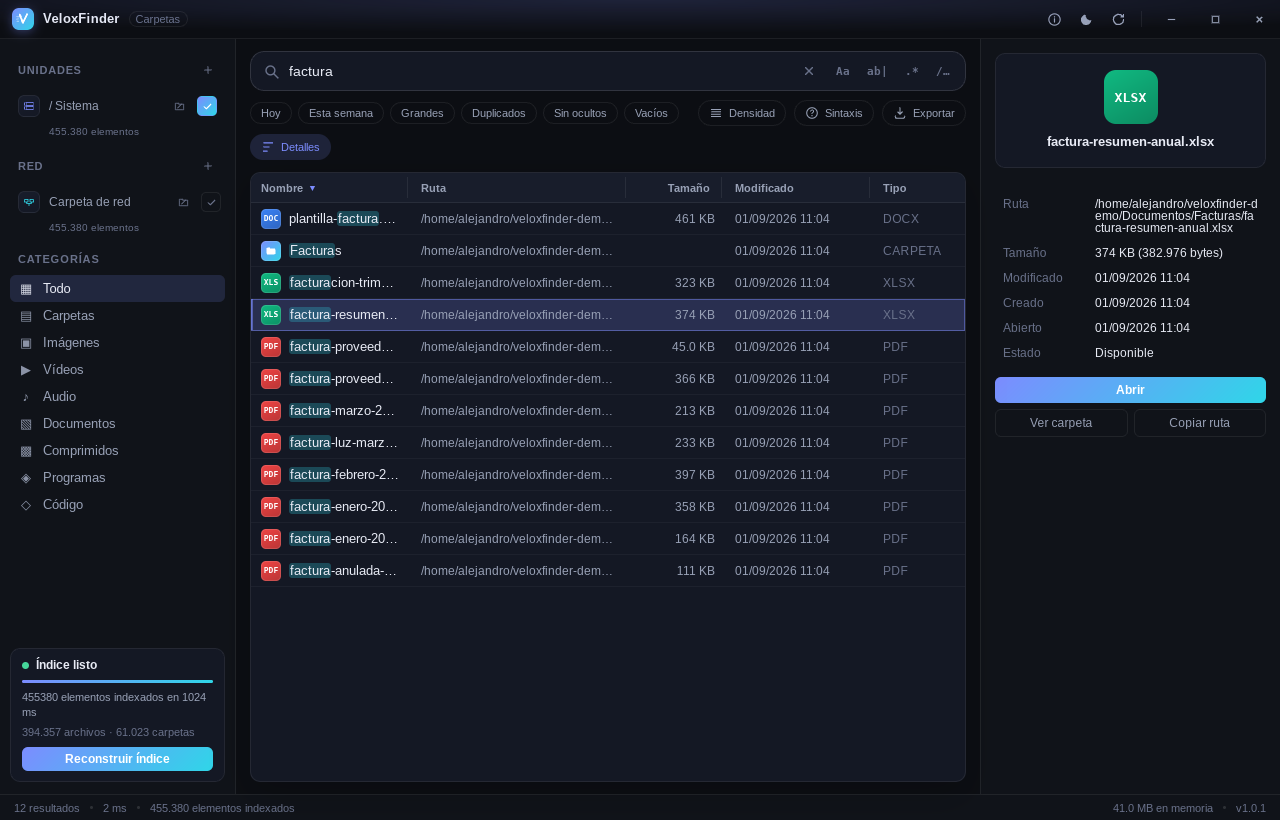Click the Copiar ruta button

click(1200, 423)
